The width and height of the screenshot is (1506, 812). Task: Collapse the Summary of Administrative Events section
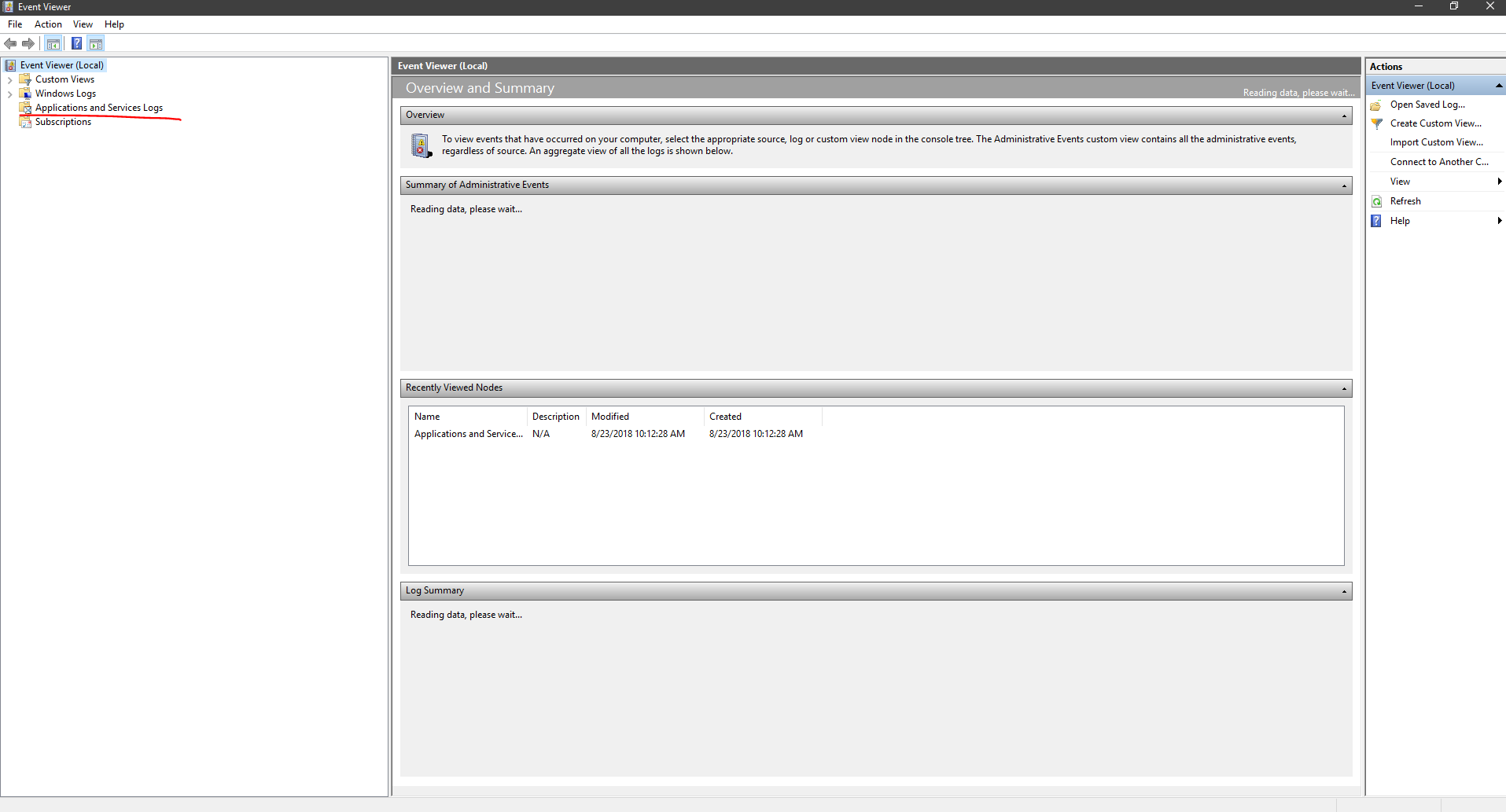(x=1344, y=186)
